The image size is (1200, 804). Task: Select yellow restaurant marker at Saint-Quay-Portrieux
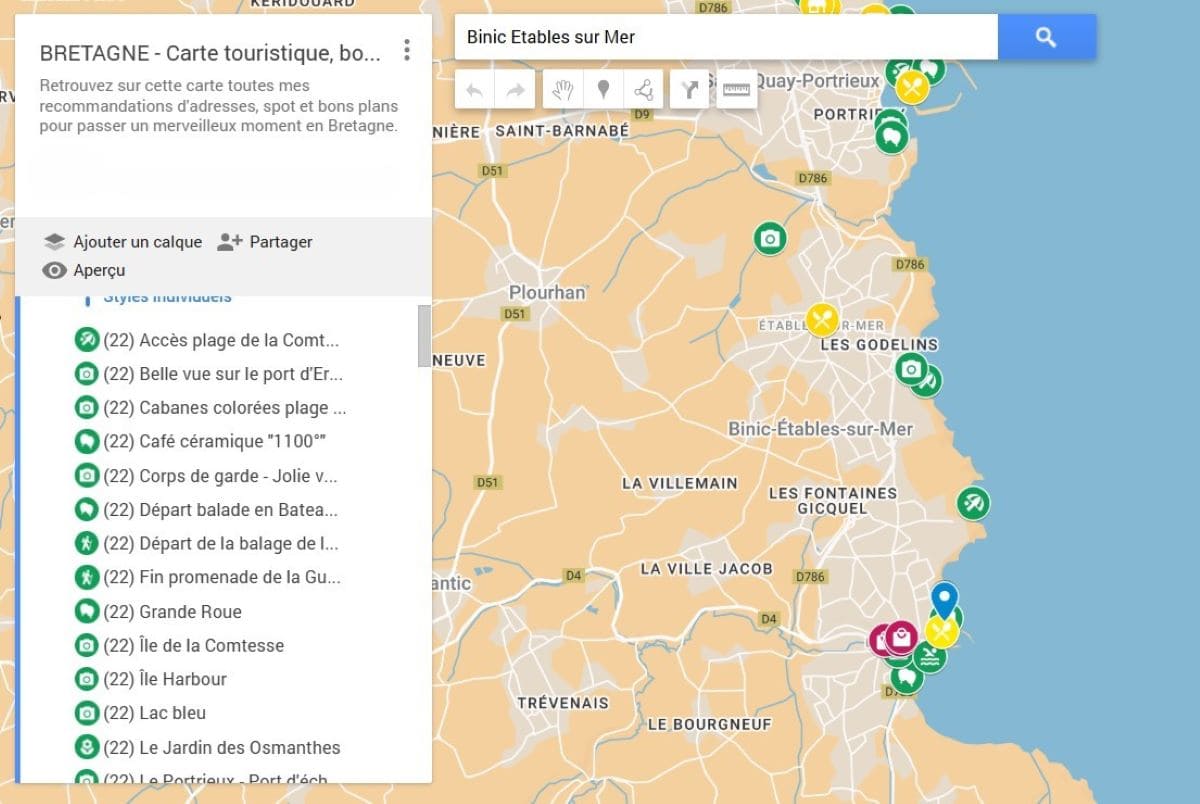[912, 87]
